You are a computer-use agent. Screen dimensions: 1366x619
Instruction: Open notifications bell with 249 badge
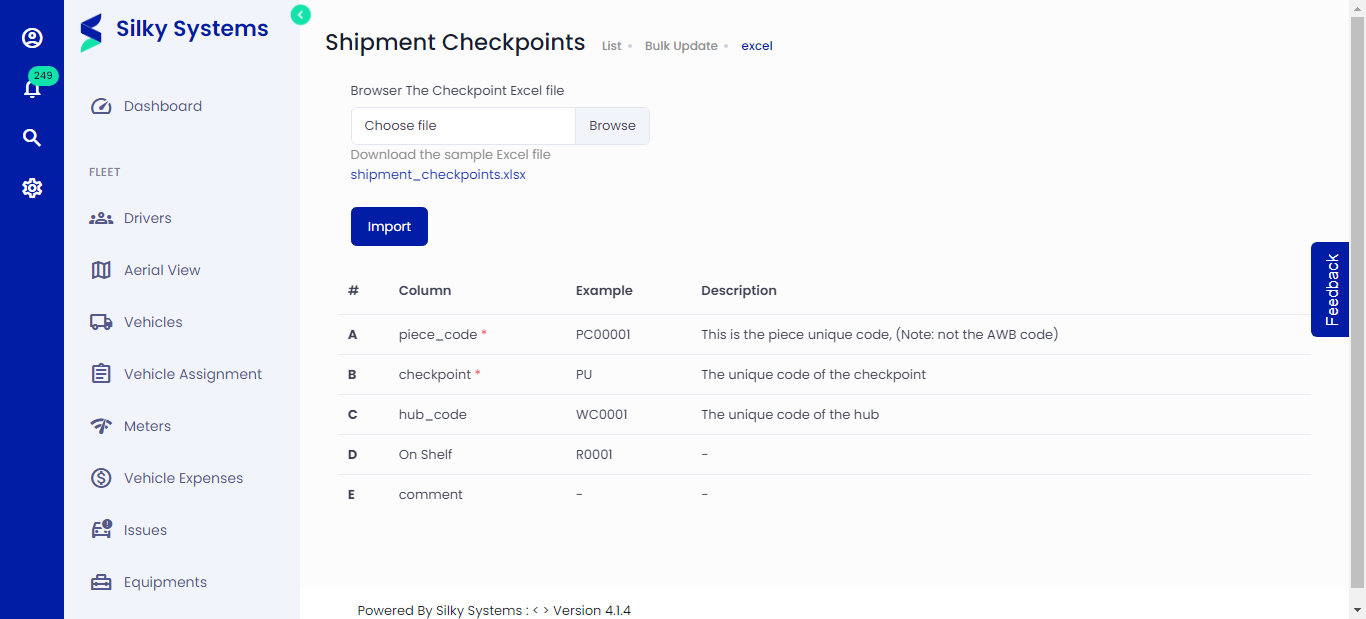click(32, 89)
